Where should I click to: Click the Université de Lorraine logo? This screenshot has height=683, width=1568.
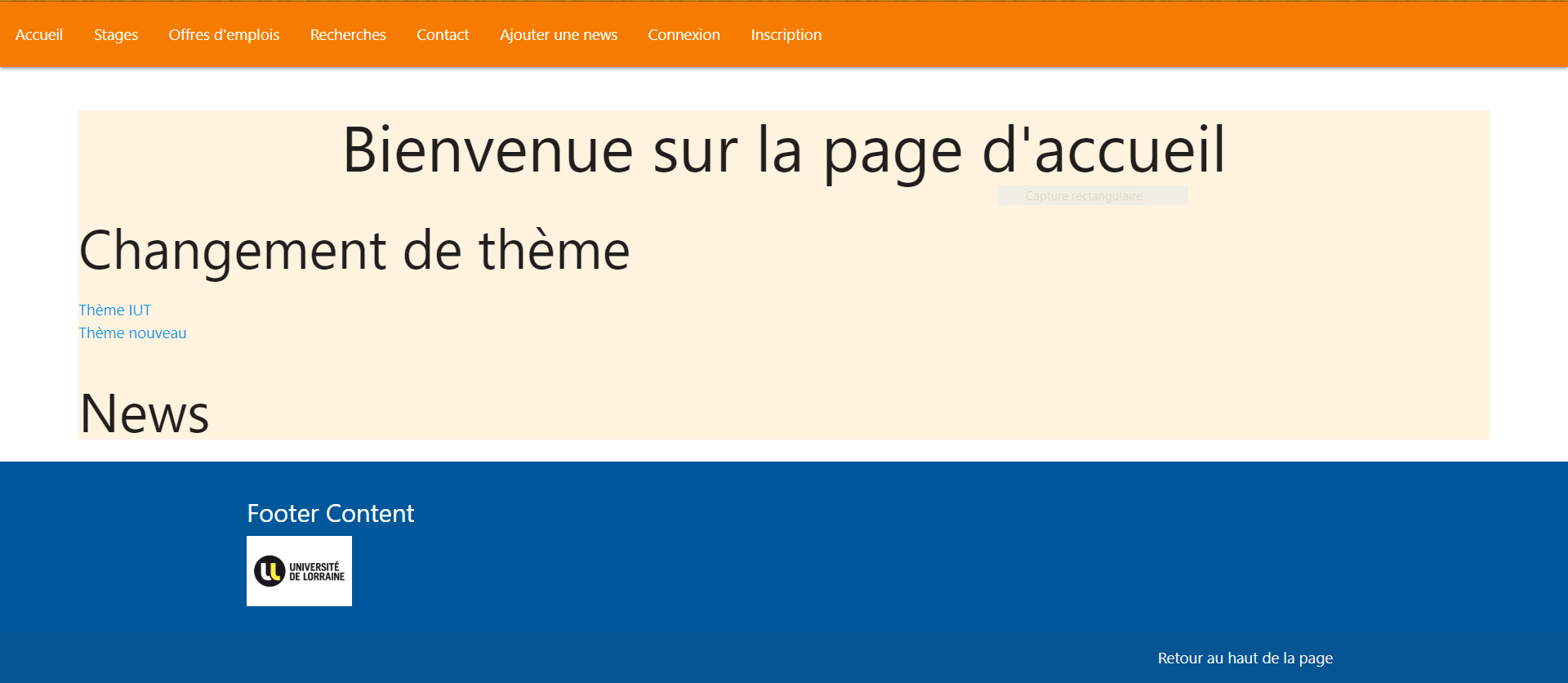[x=299, y=571]
